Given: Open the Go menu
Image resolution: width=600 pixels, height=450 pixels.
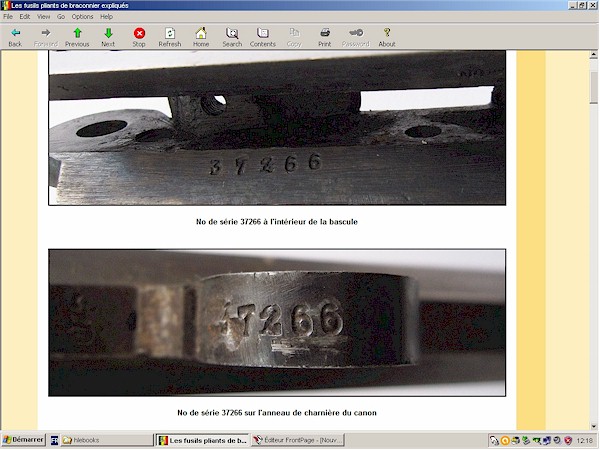Looking at the screenshot, I should click(x=61, y=16).
